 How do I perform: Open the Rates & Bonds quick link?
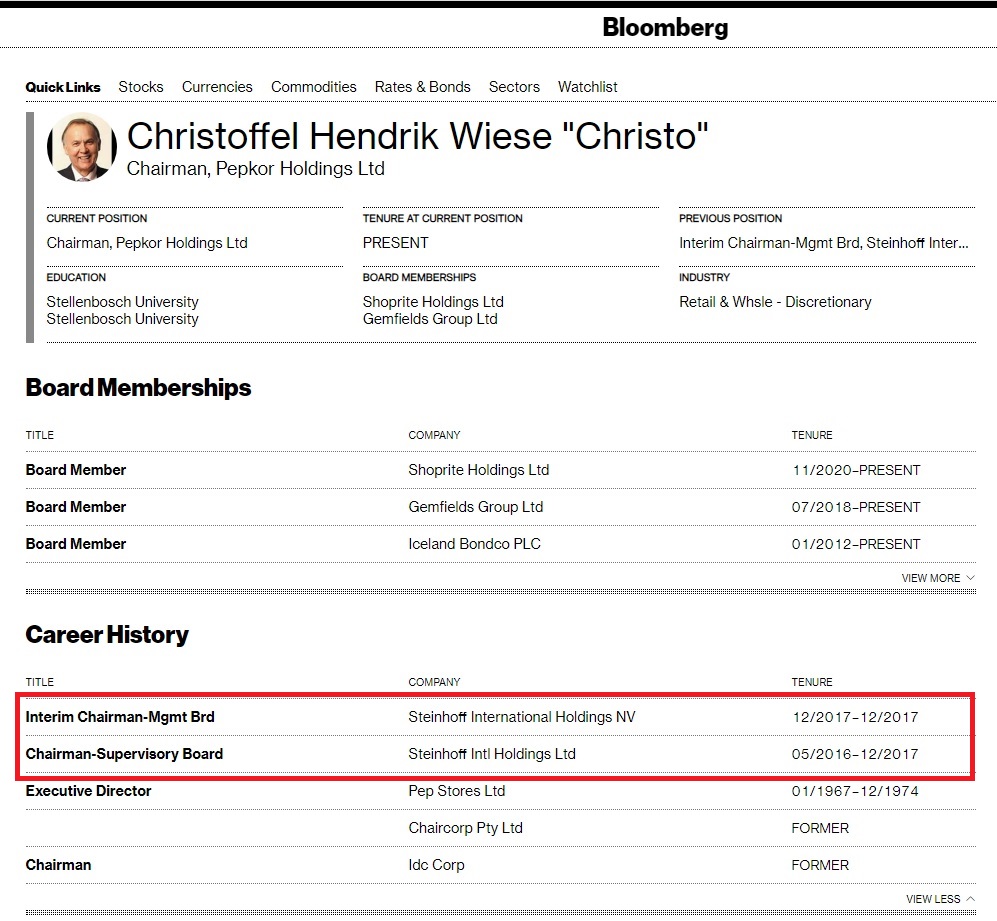pyautogui.click(x=422, y=87)
